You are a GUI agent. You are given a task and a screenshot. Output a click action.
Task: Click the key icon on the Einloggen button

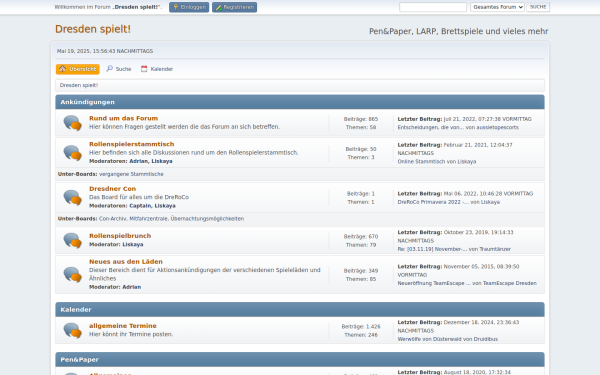pyautogui.click(x=176, y=7)
